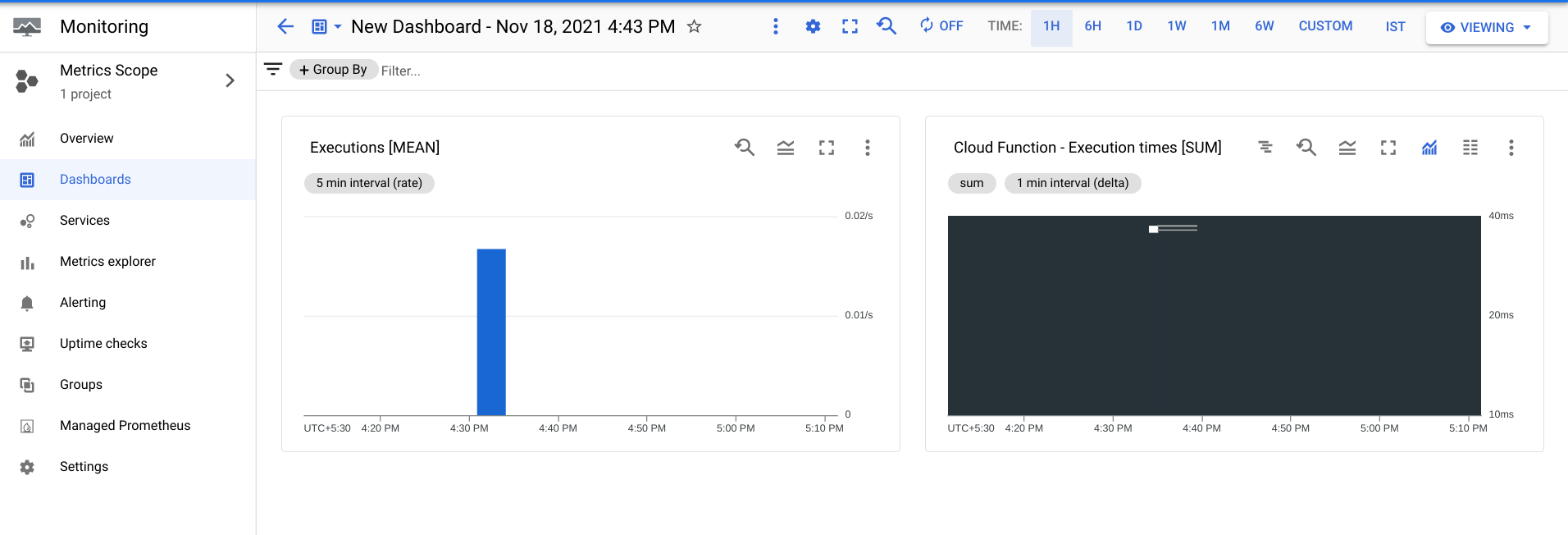Add a Group By filter
This screenshot has width=1568, height=535.
point(333,70)
